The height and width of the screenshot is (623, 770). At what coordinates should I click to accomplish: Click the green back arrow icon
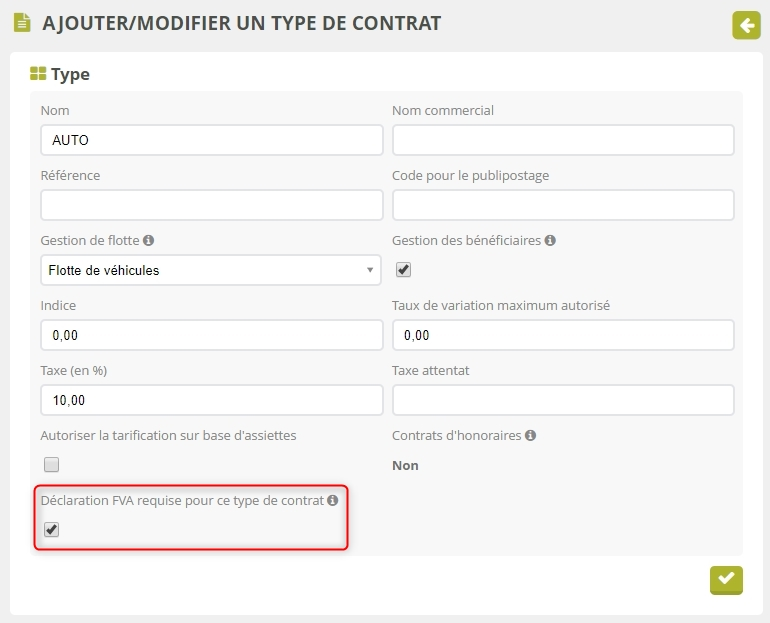746,25
